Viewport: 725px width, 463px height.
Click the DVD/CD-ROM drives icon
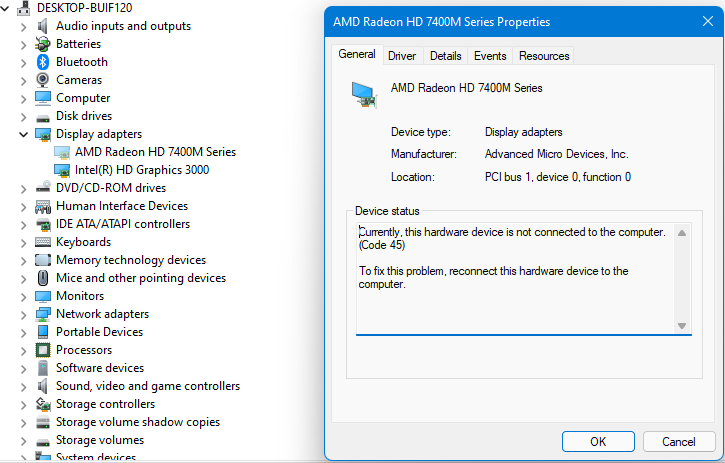[x=43, y=187]
